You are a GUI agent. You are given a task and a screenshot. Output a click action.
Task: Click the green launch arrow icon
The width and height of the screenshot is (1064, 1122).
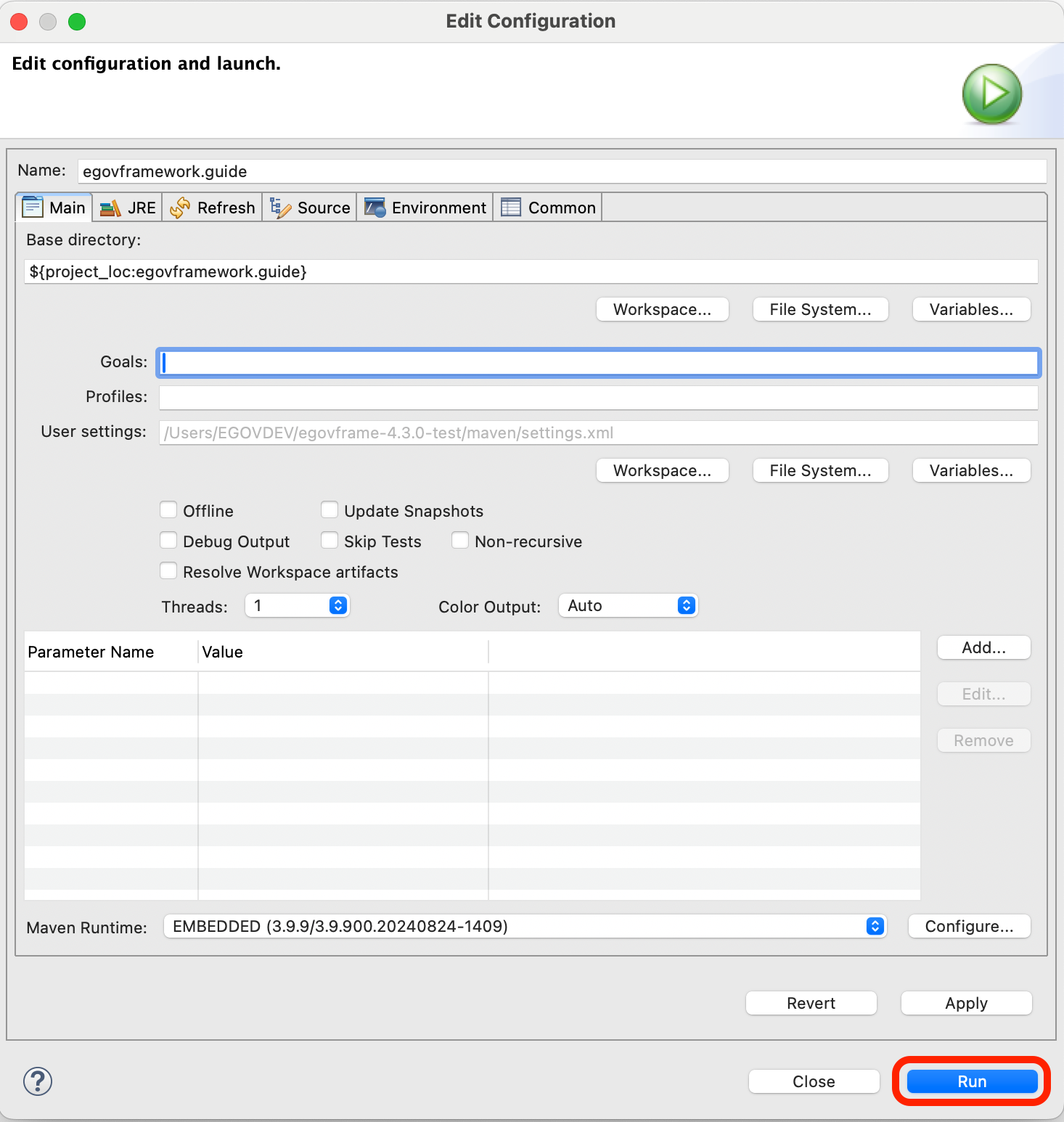tap(991, 94)
